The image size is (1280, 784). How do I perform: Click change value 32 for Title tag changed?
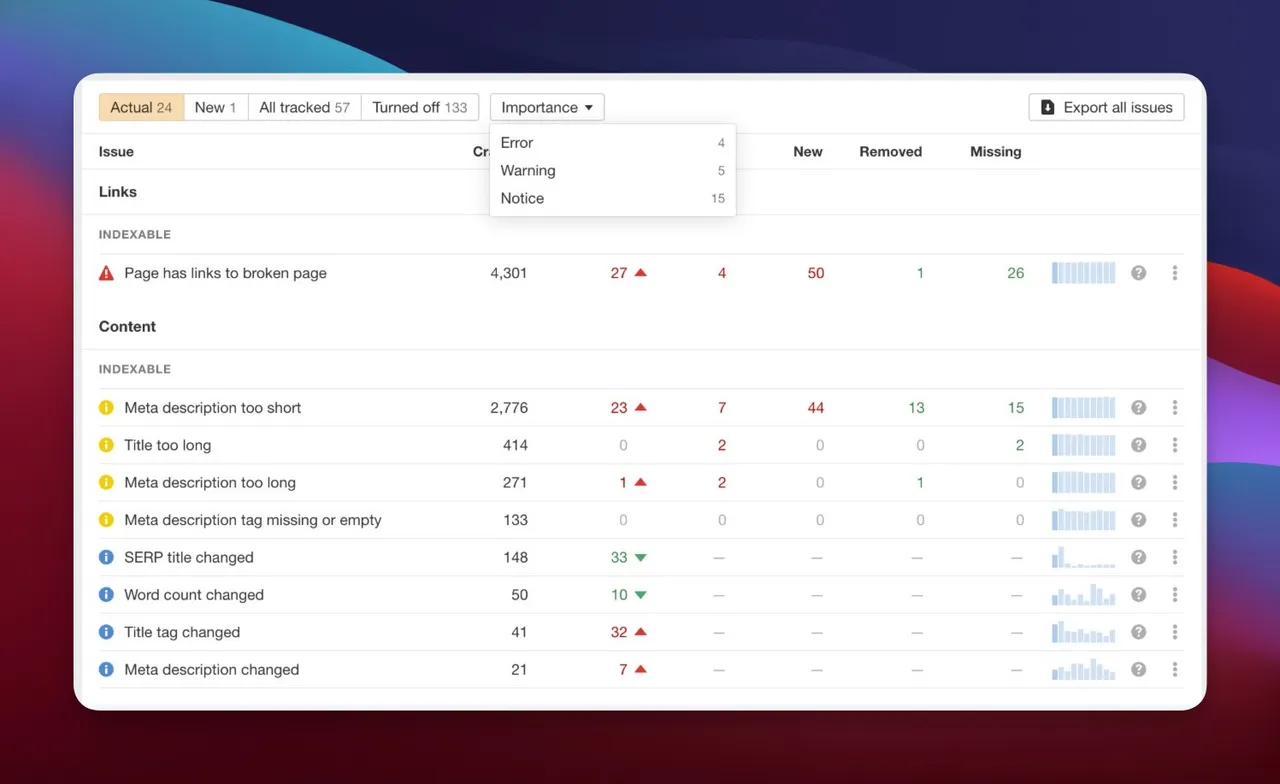pyautogui.click(x=619, y=632)
